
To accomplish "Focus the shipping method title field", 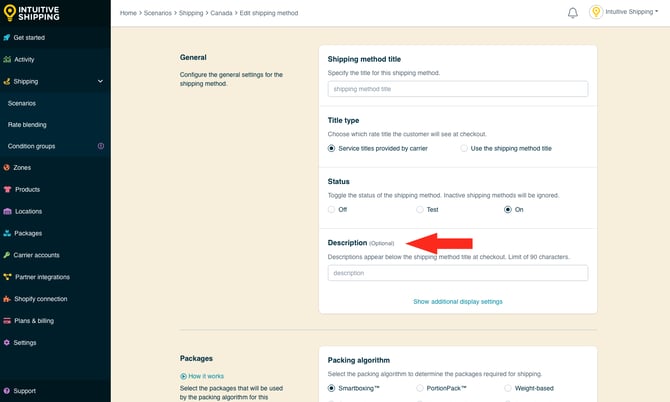I will 458,89.
